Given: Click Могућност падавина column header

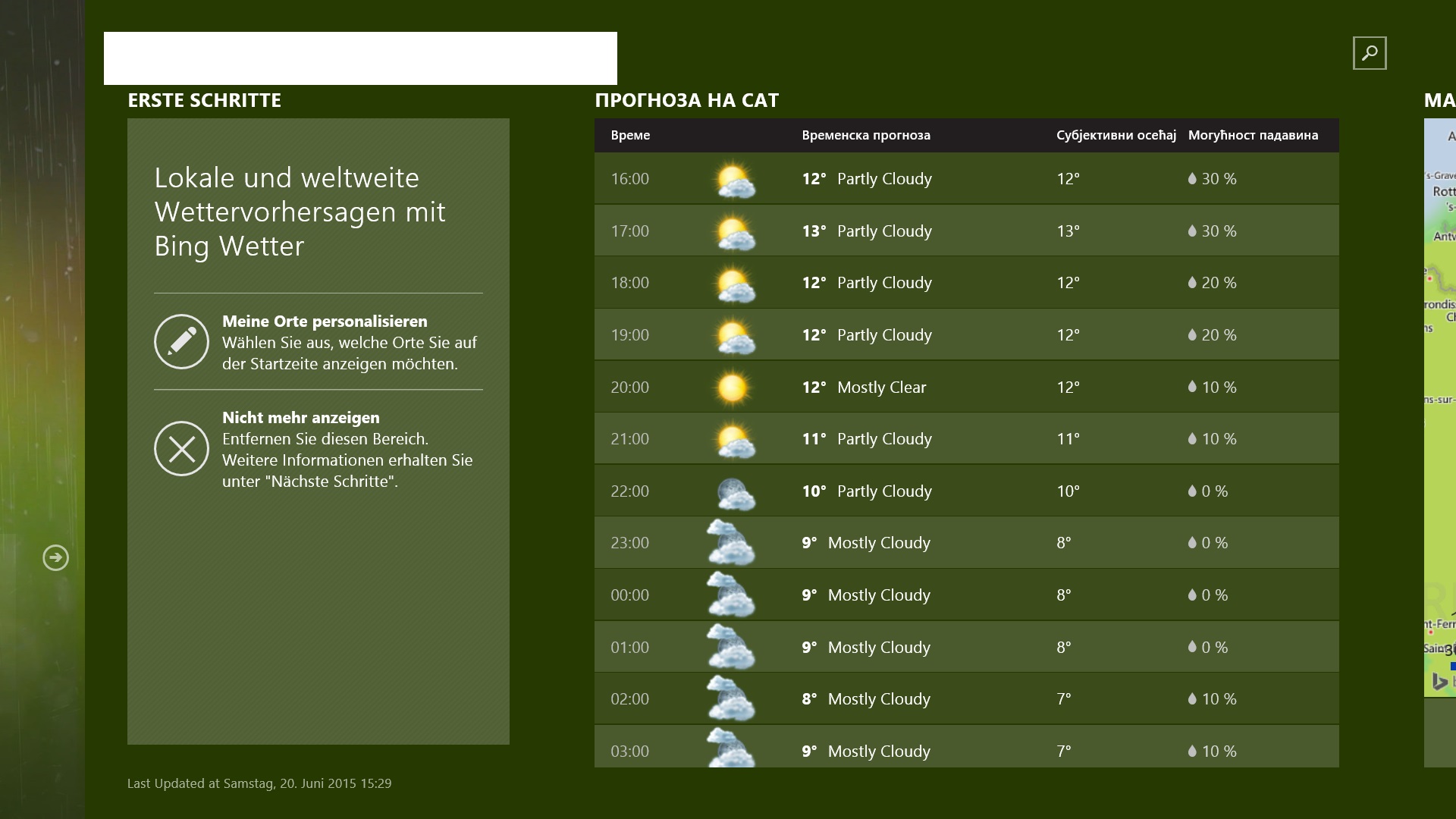Looking at the screenshot, I should (x=1253, y=135).
